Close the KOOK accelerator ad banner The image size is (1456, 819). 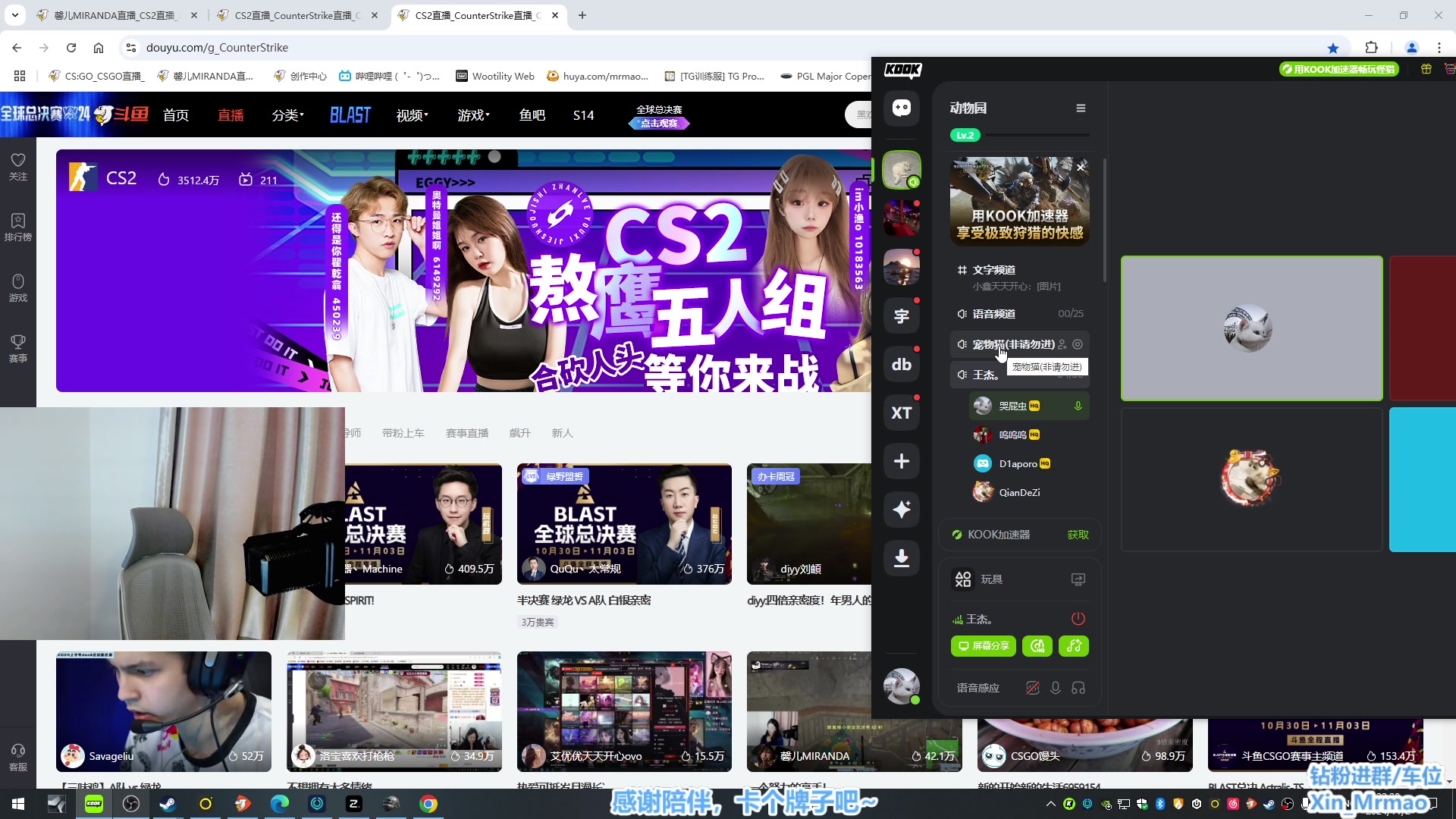pyautogui.click(x=1081, y=167)
